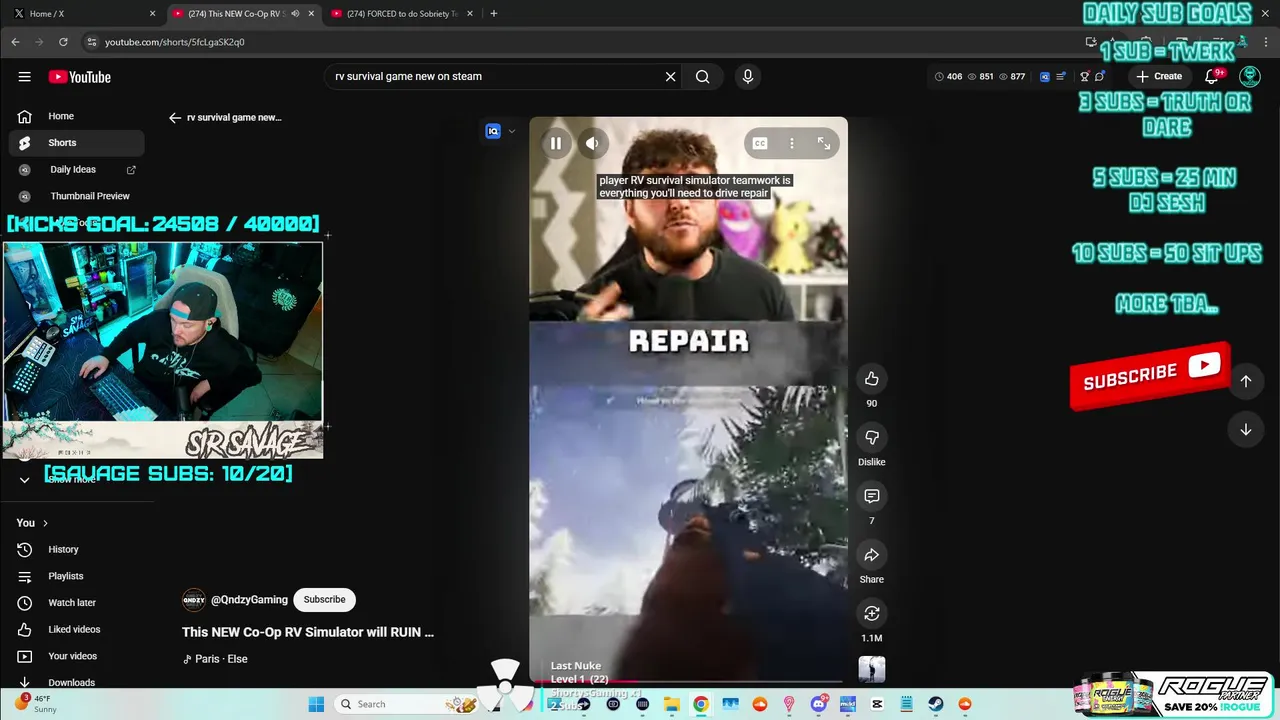Go to the previous Short with up arrow
The image size is (1280, 720).
coord(1245,380)
